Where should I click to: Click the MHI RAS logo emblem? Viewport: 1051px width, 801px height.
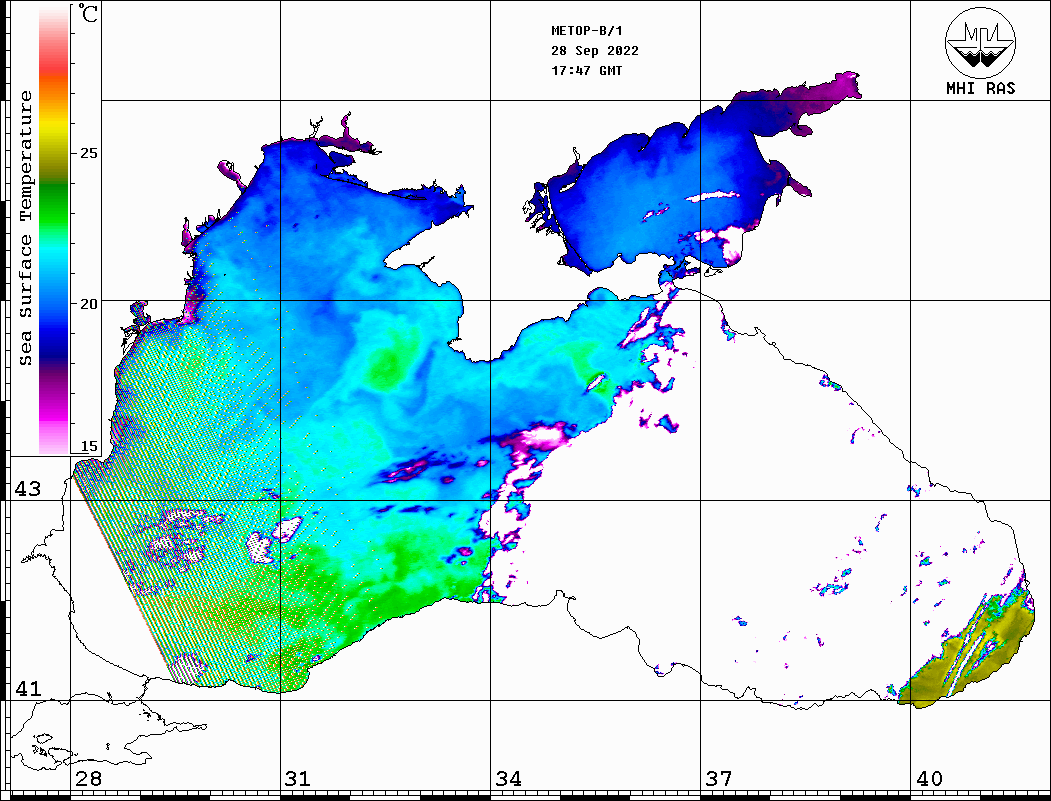980,42
